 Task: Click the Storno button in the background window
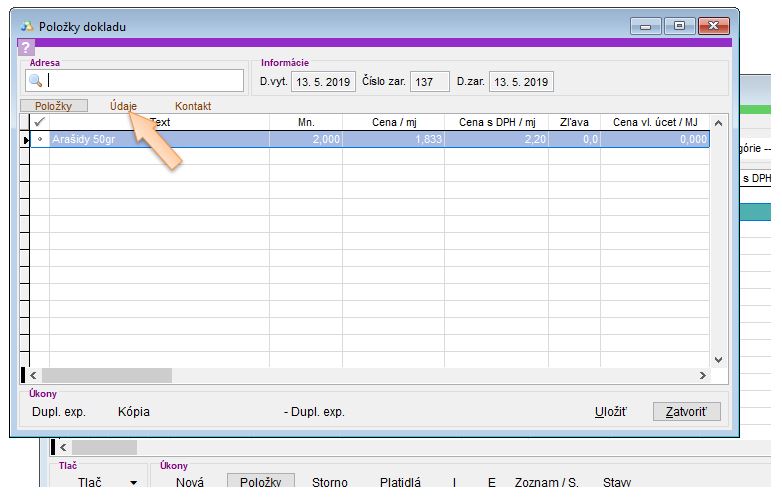(x=329, y=483)
